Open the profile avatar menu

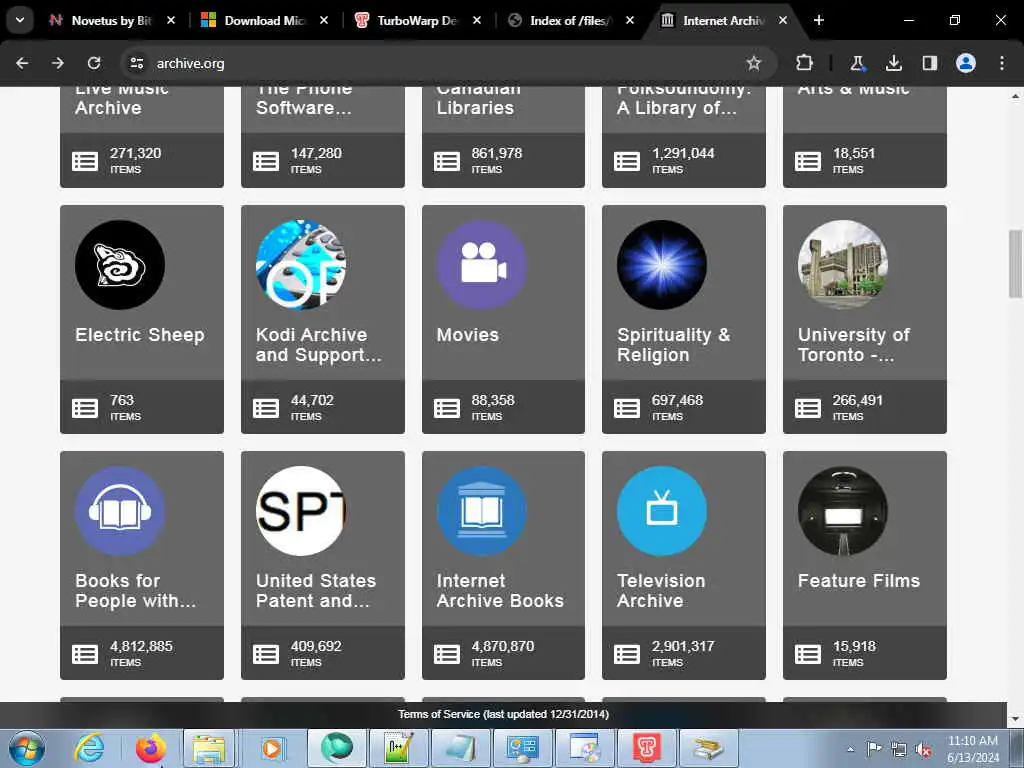pyautogui.click(x=966, y=63)
